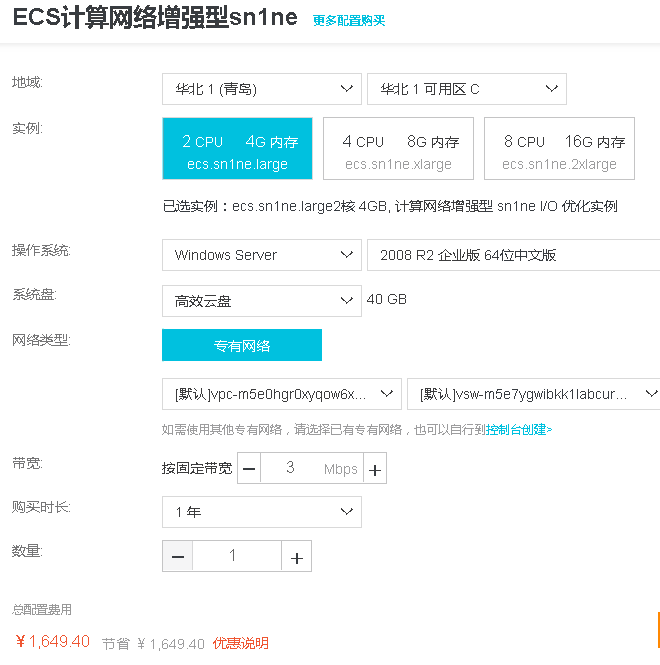
Task: Select the 专有网络 network type button
Action: point(242,345)
